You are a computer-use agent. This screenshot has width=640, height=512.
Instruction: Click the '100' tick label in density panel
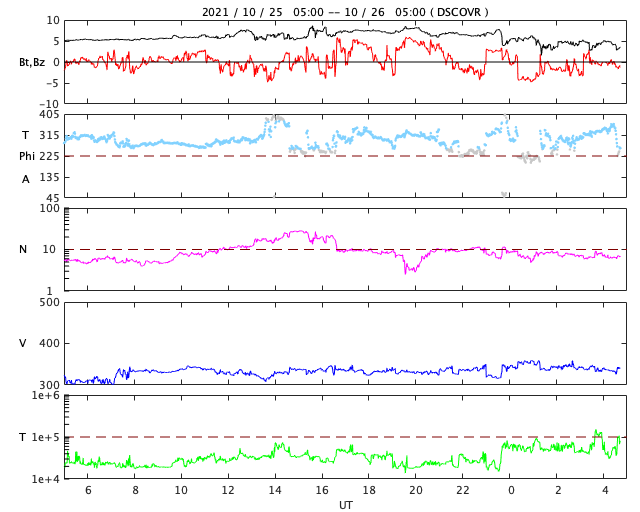(x=49, y=208)
